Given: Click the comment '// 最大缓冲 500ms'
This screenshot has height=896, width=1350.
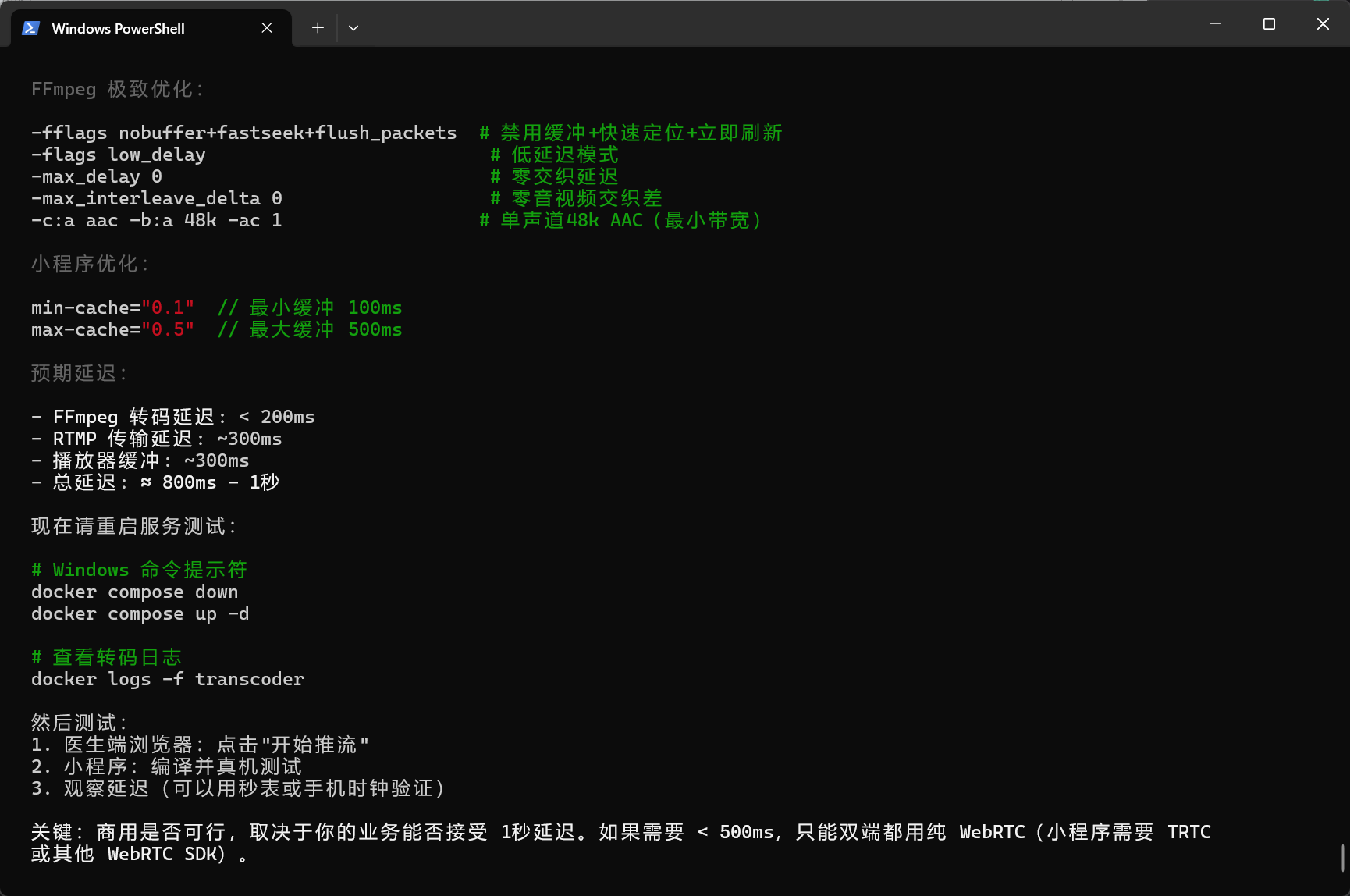Looking at the screenshot, I should point(310,329).
